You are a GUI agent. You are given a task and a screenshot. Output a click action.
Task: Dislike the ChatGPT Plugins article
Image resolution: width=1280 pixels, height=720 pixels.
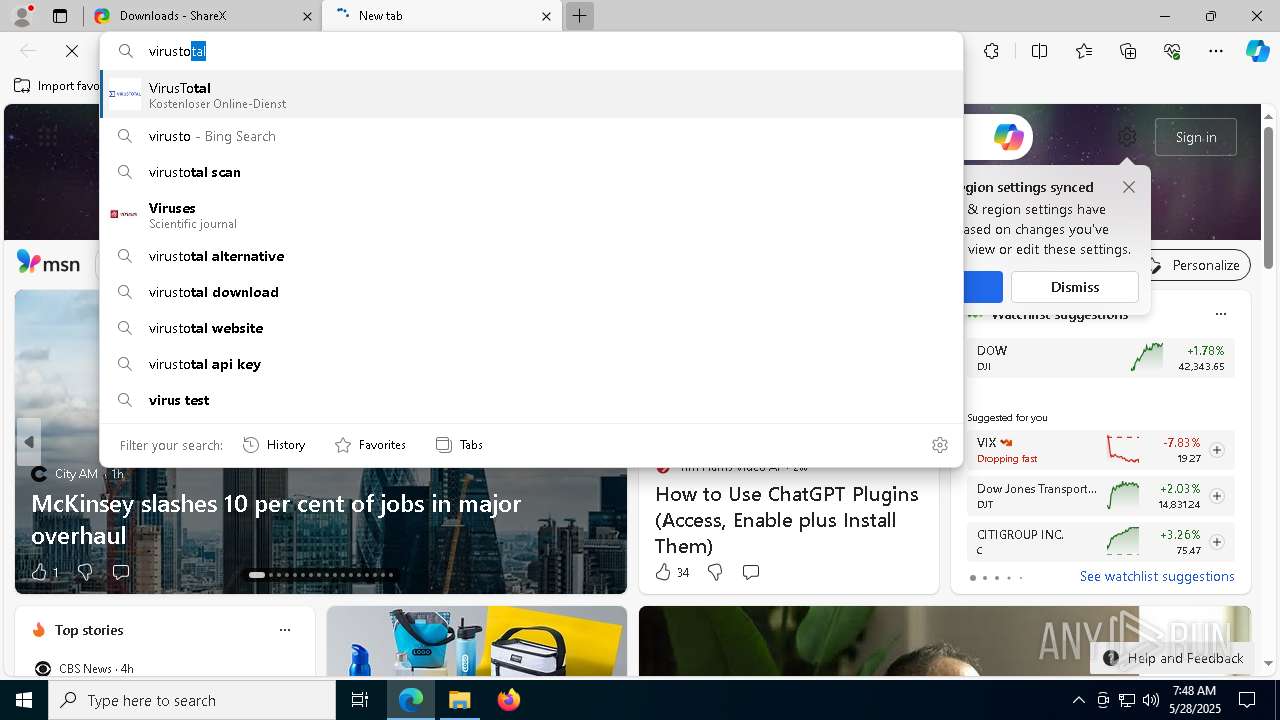tap(715, 572)
